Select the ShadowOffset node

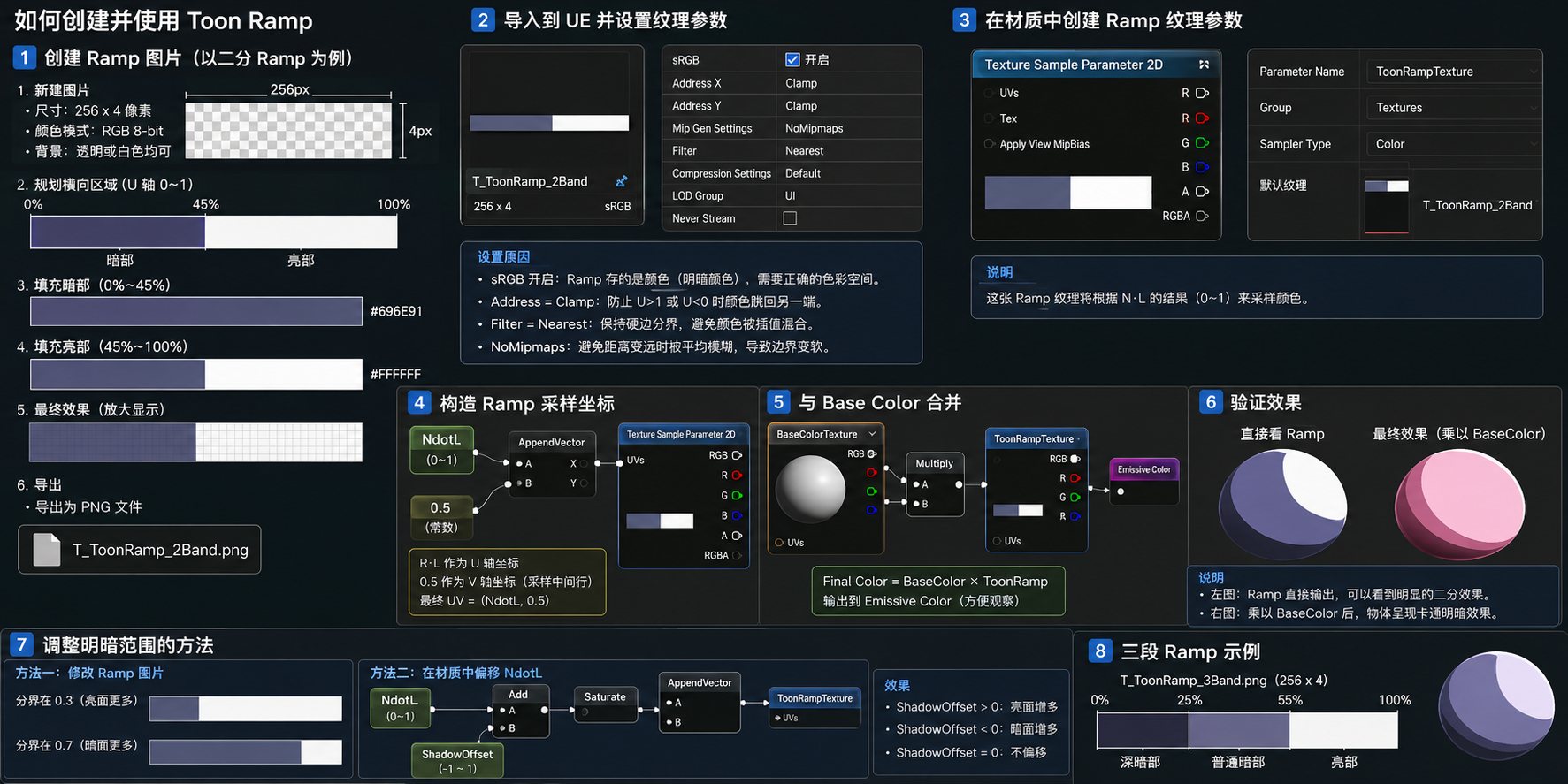(457, 761)
